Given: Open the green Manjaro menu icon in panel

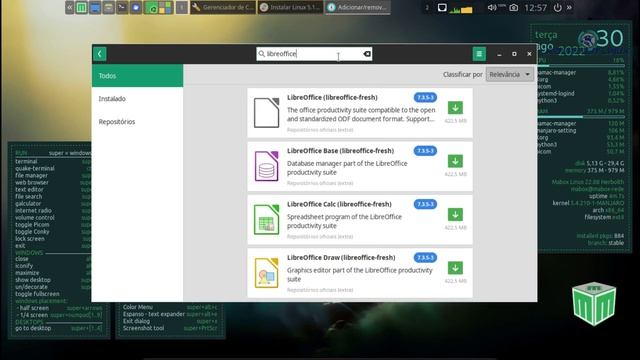Looking at the screenshot, I should (82, 7).
